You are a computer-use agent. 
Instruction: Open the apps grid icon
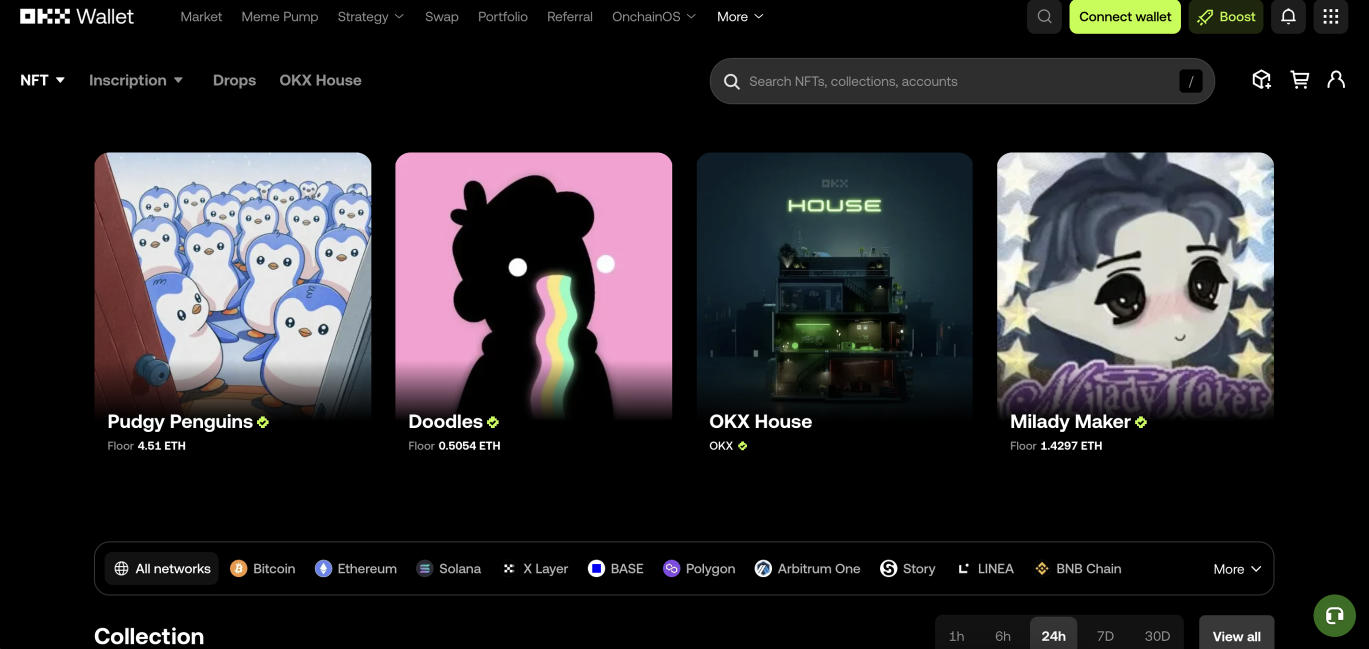tap(1331, 17)
